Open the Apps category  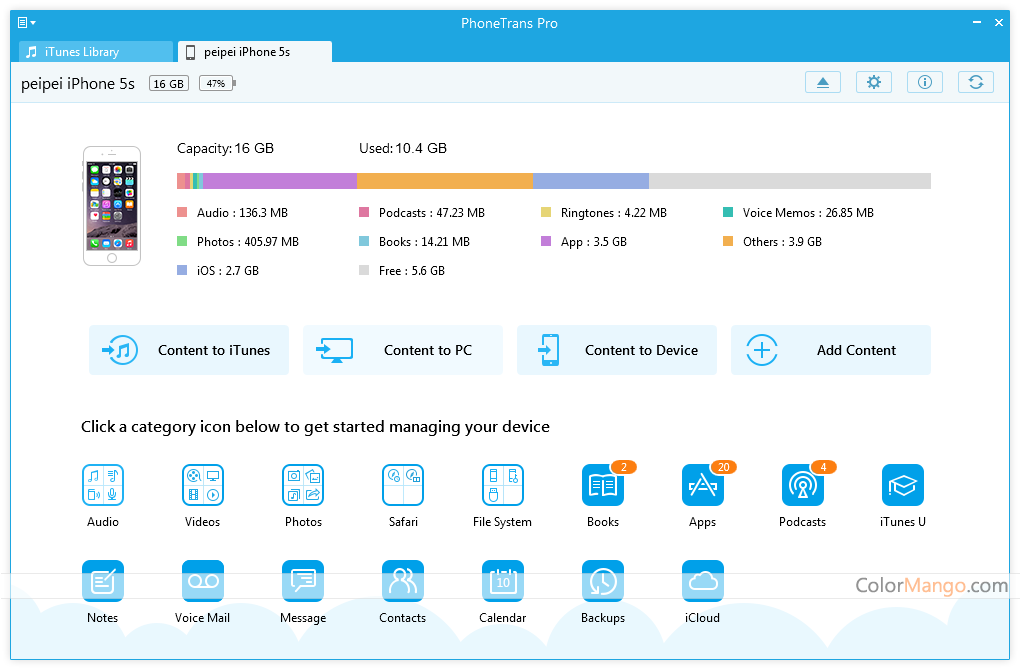click(x=703, y=485)
